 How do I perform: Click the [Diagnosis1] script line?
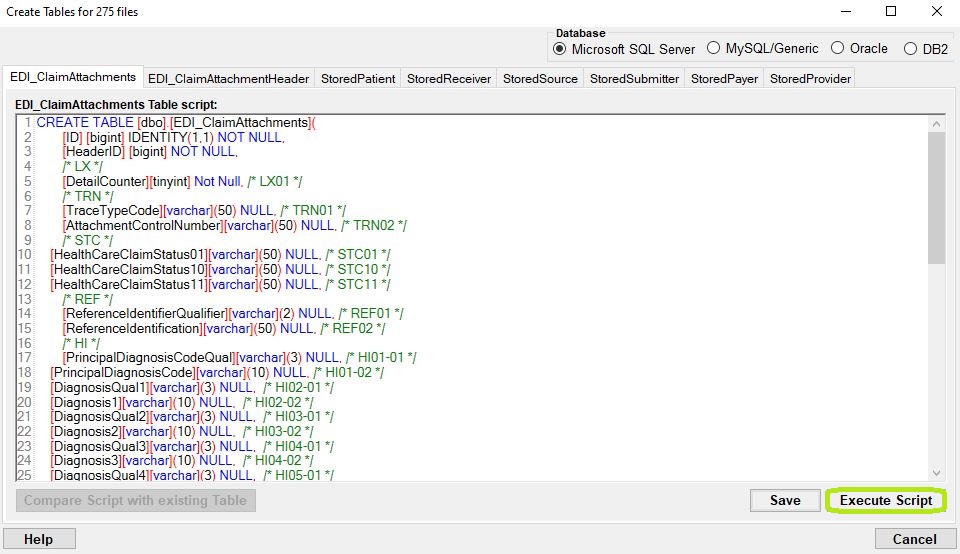point(182,402)
